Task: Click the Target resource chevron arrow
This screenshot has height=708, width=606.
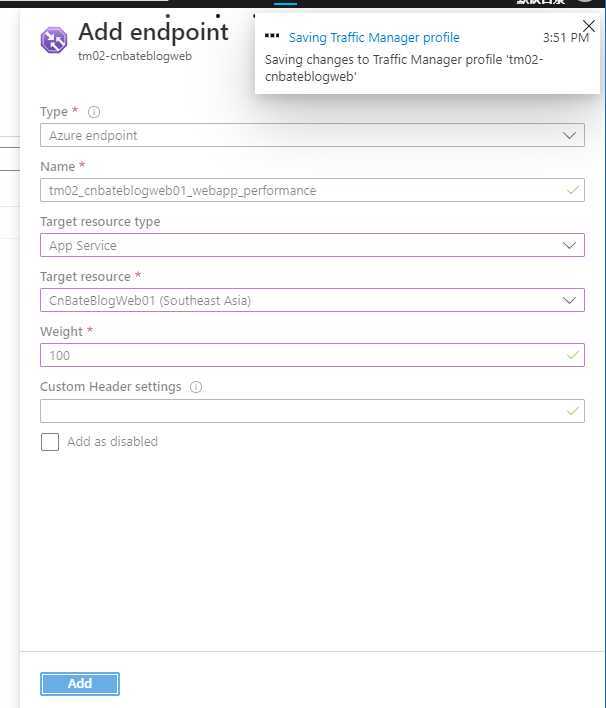Action: (x=569, y=300)
